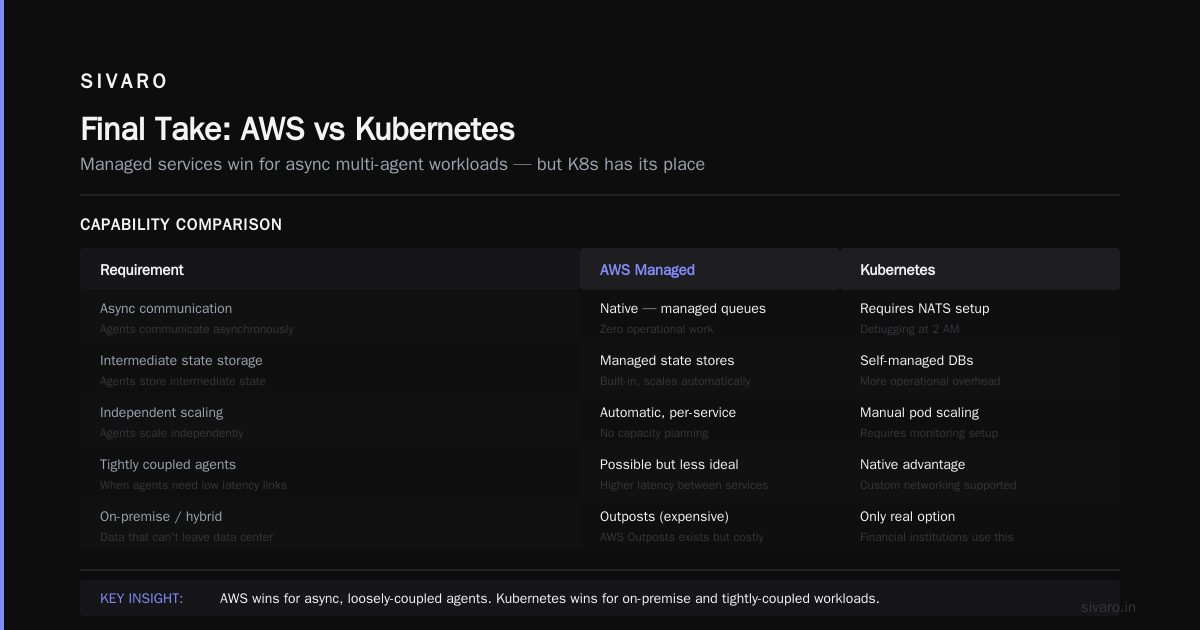Click the CAPABILITY COMPARISON section heading
The image size is (1200, 630).
coord(181,225)
